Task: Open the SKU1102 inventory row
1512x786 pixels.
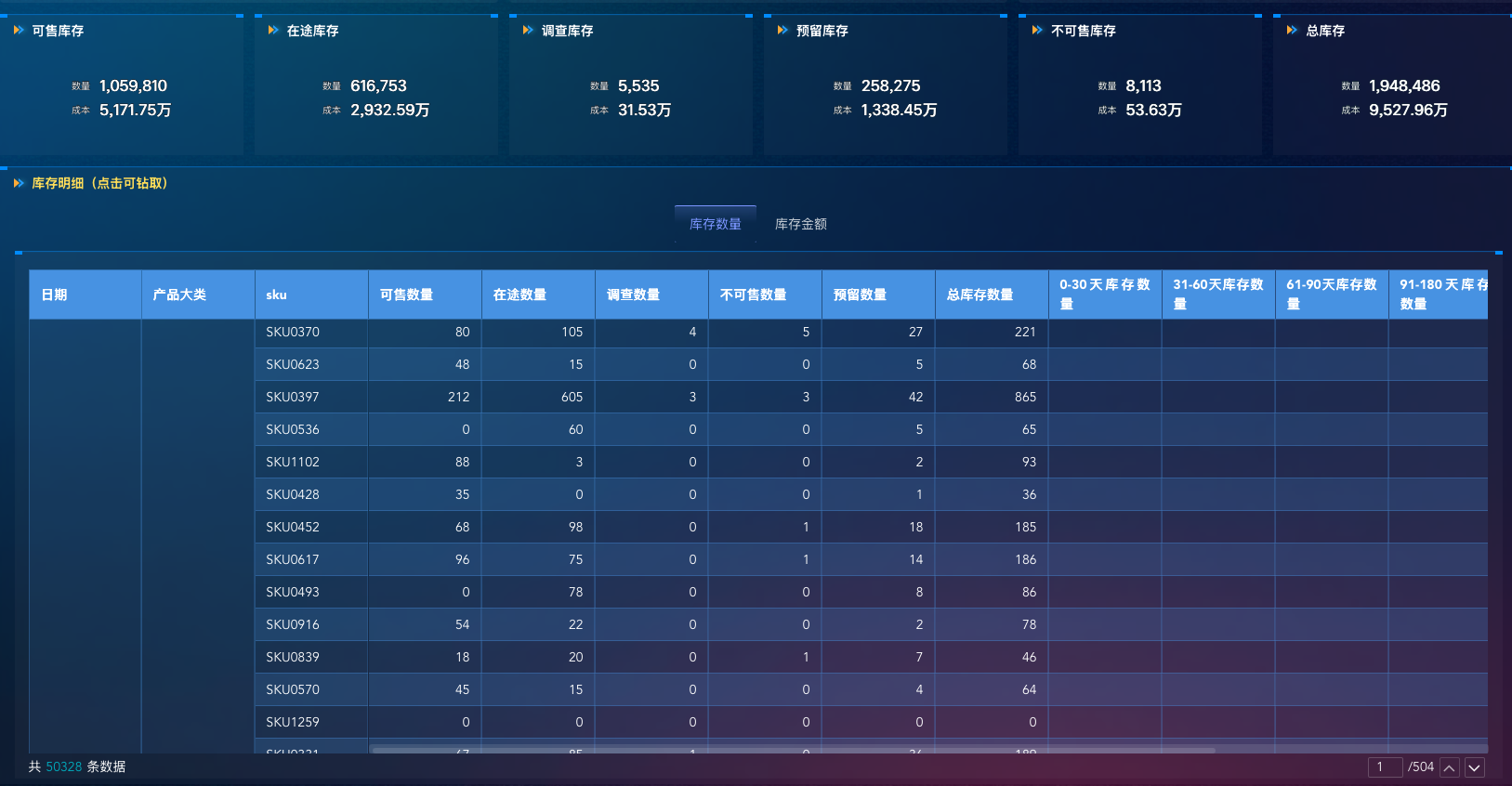Action: pyautogui.click(x=293, y=462)
